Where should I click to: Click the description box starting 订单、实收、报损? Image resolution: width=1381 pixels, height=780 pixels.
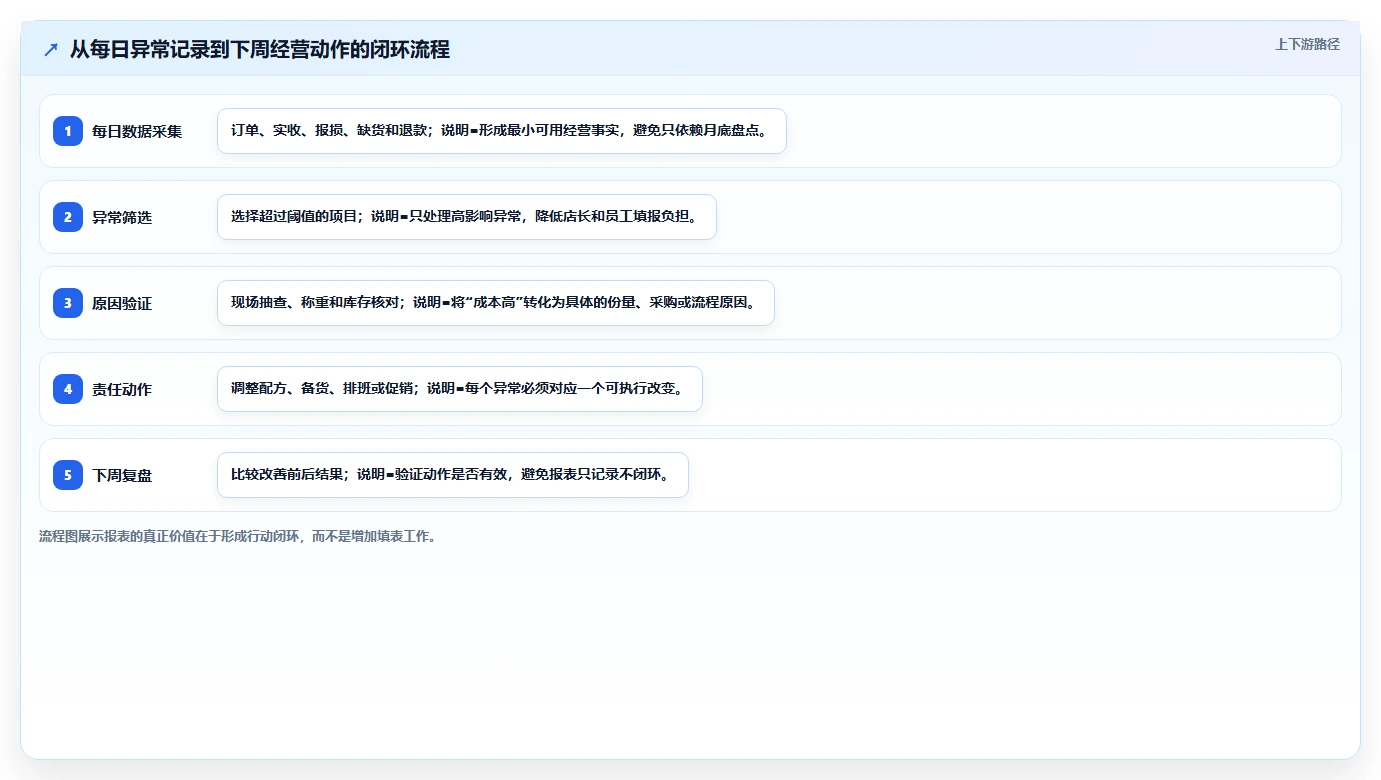502,131
